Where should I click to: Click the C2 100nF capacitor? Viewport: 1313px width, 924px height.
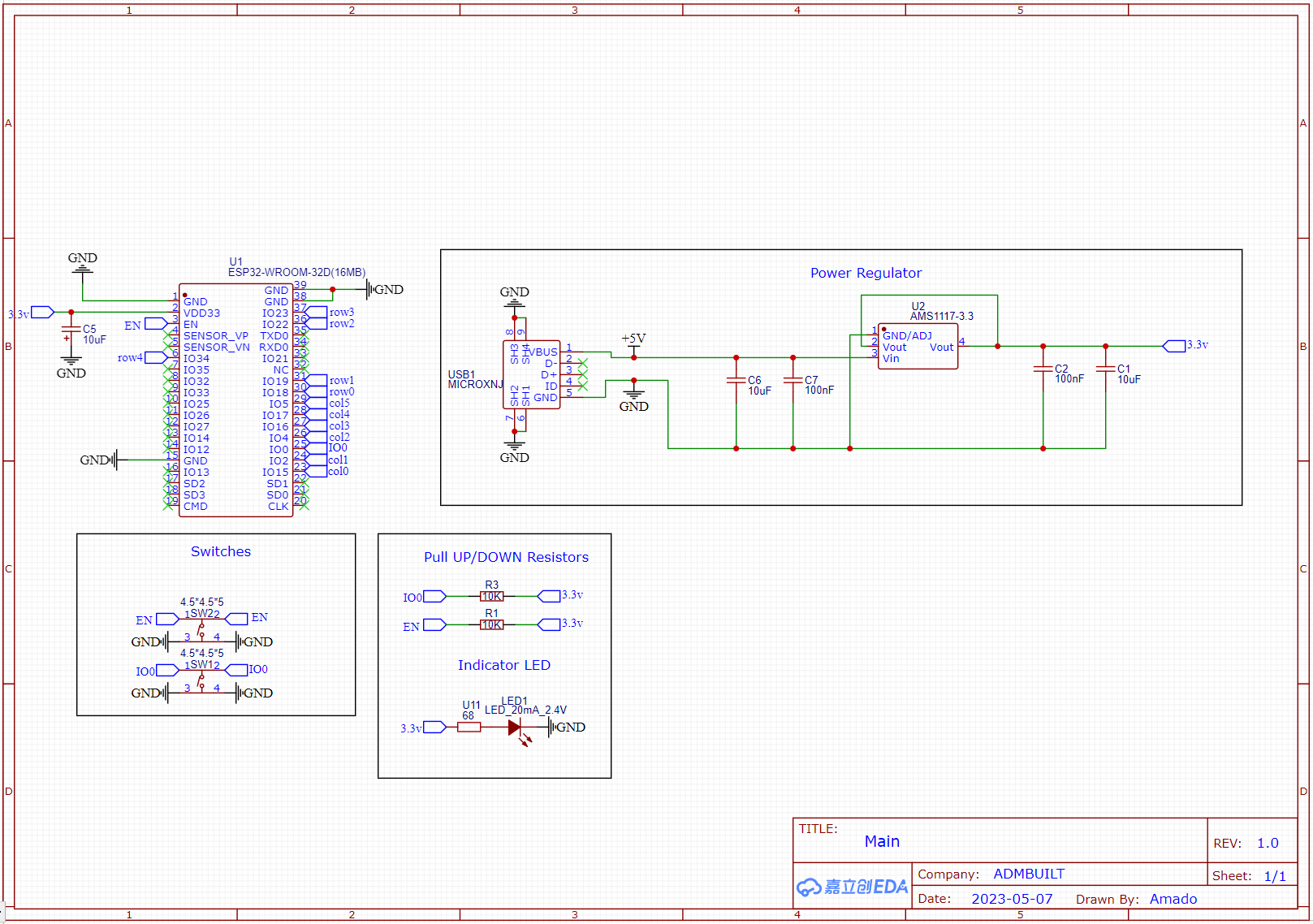1043,369
